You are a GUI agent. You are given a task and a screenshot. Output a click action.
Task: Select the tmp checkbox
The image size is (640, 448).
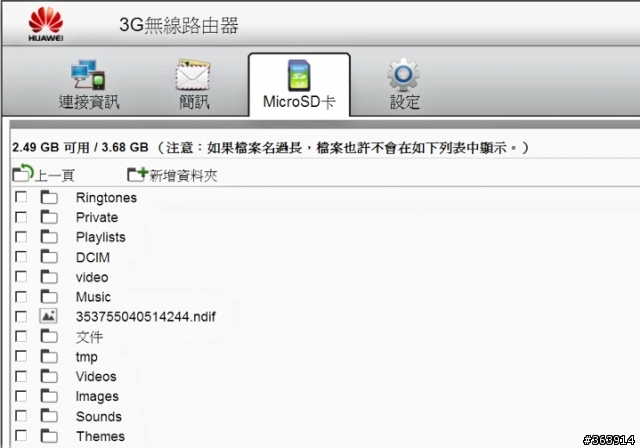pos(21,356)
